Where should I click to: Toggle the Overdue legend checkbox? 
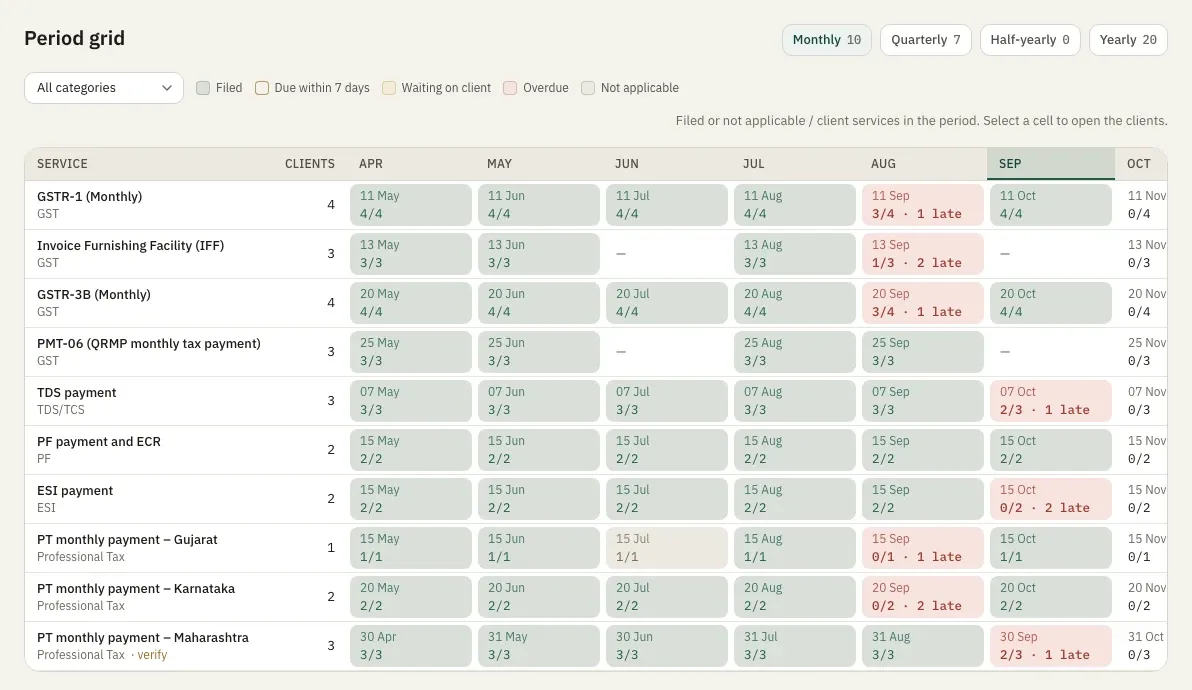[510, 88]
